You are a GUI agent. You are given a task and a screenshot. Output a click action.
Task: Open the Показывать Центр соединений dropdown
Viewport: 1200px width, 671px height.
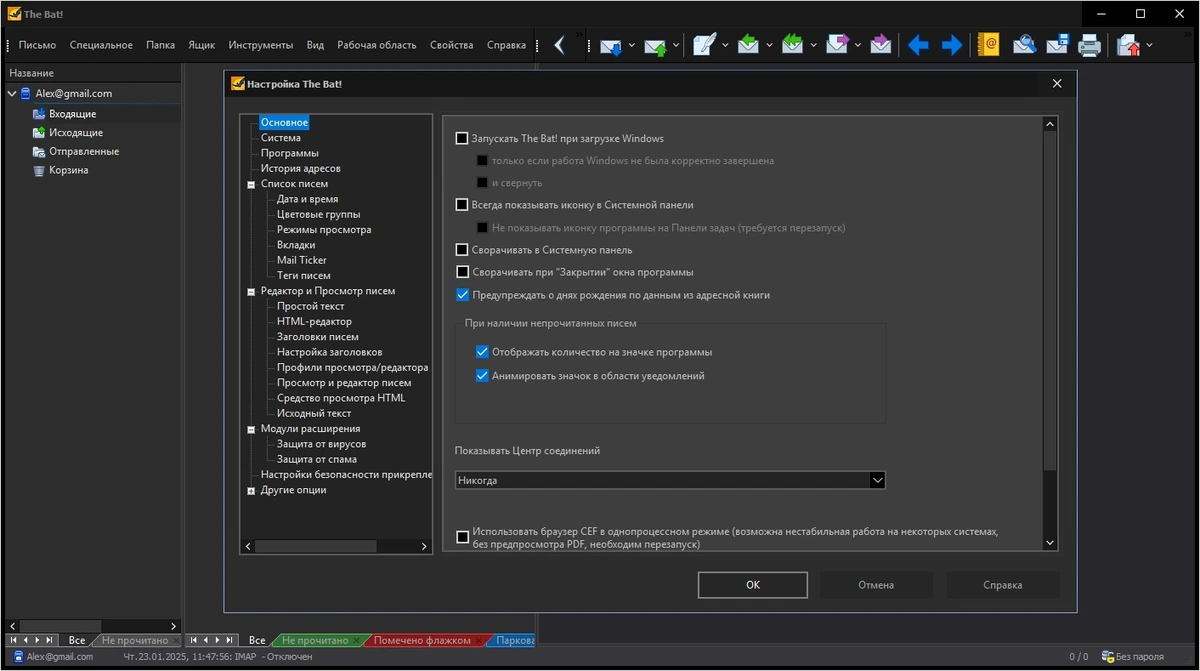877,481
